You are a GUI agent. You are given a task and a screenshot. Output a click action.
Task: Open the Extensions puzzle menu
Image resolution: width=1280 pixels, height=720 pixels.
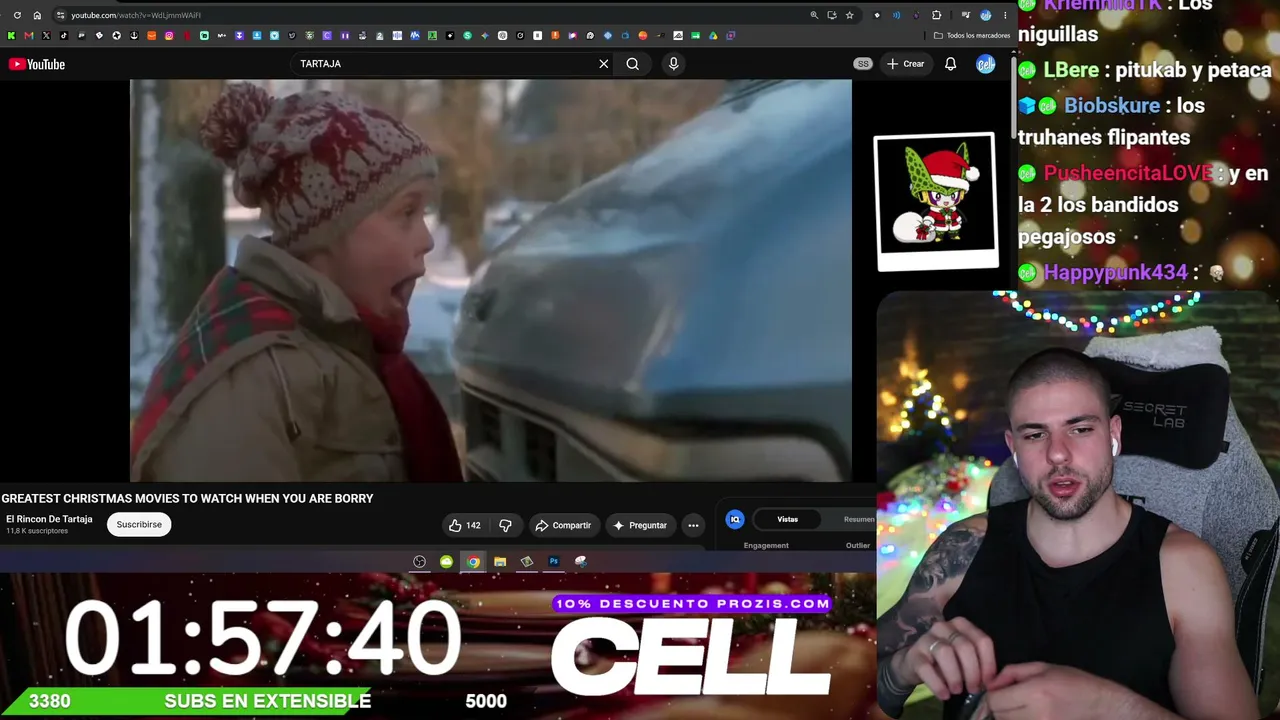(x=936, y=15)
